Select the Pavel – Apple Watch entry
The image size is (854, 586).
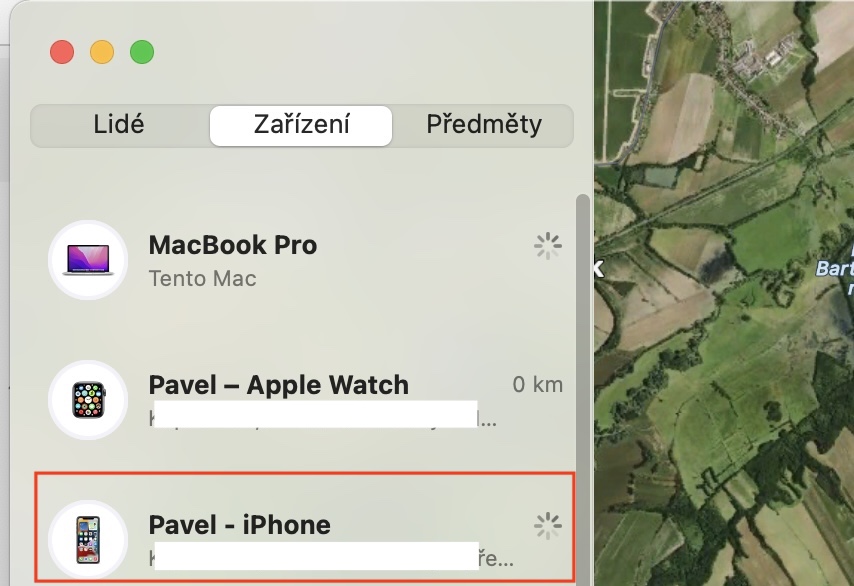coord(305,400)
